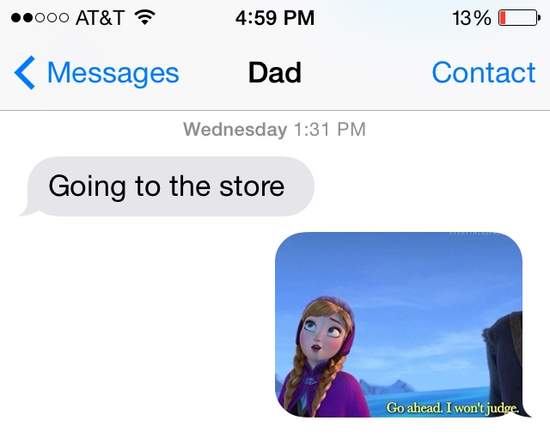
Task: Tap the AT&T carrier label
Action: tap(100, 18)
